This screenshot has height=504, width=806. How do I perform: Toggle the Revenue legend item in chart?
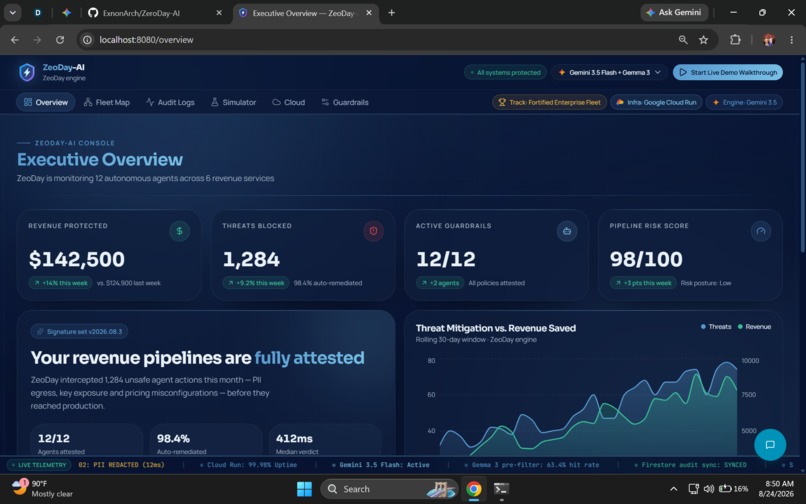pyautogui.click(x=754, y=327)
